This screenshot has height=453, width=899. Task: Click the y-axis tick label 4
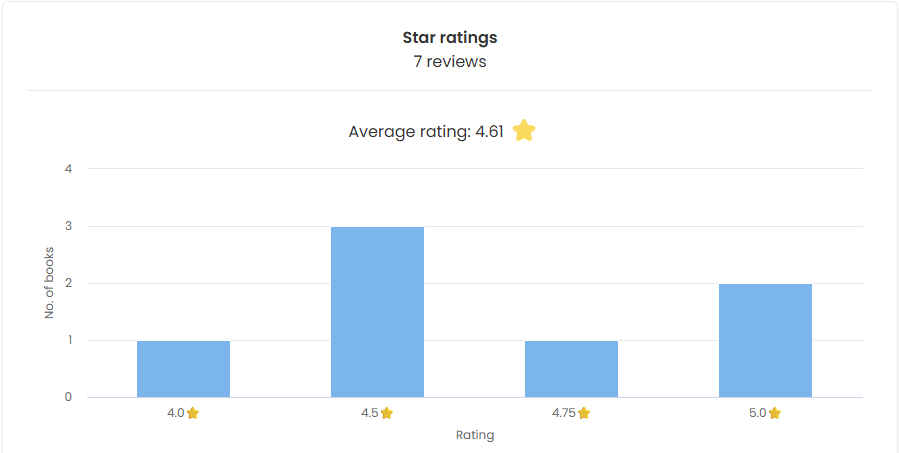pyautogui.click(x=69, y=169)
